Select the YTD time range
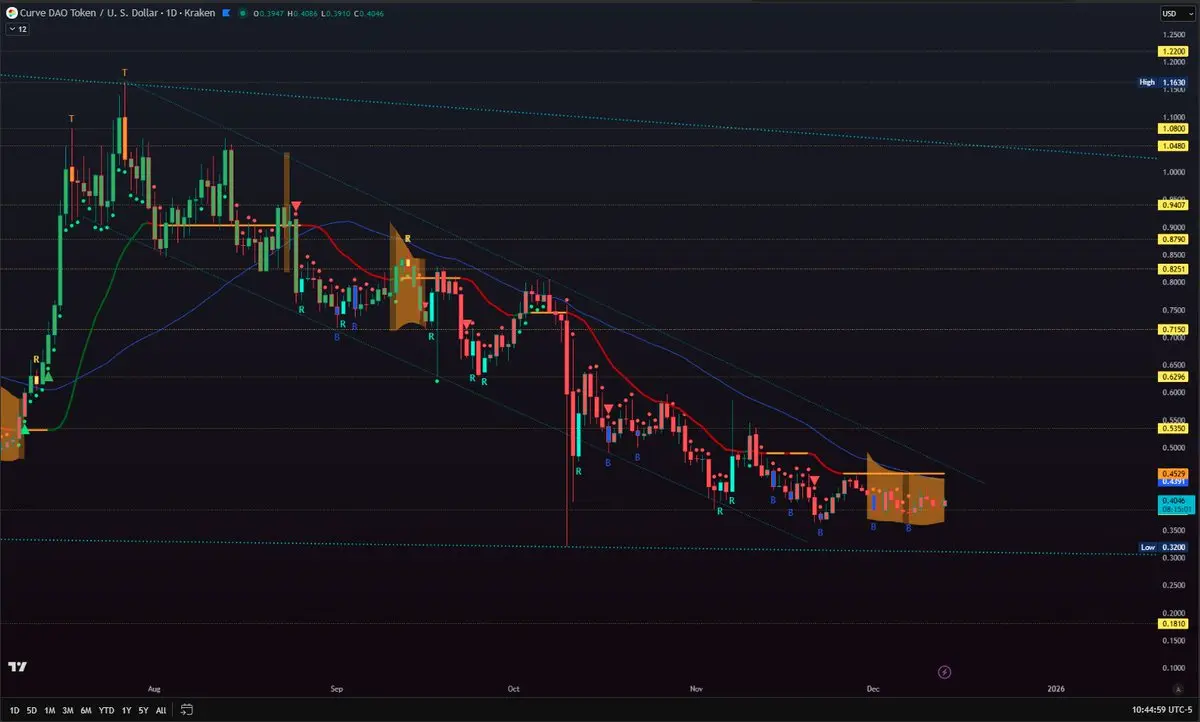The width and height of the screenshot is (1200, 722). click(107, 710)
